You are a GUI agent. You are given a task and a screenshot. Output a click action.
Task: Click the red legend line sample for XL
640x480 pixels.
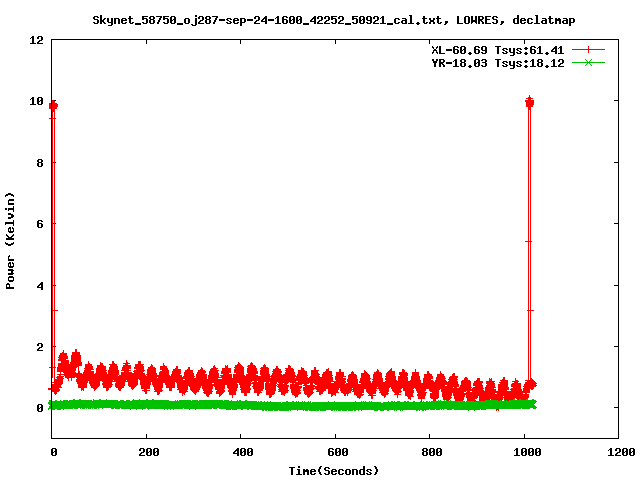click(588, 50)
